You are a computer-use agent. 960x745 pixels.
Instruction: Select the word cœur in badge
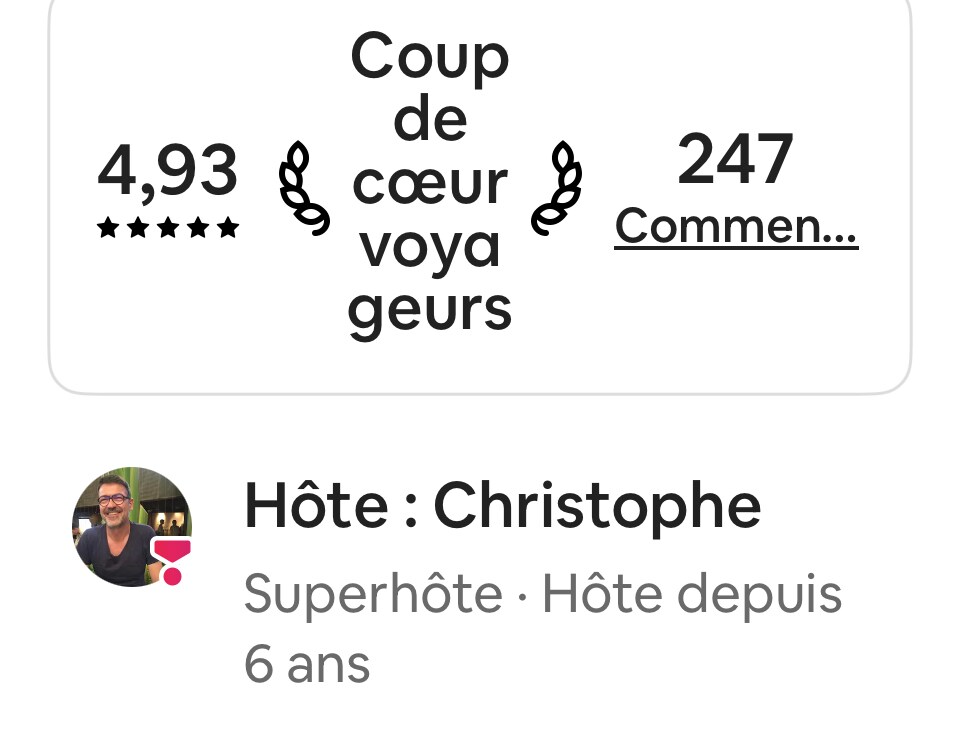pos(430,184)
